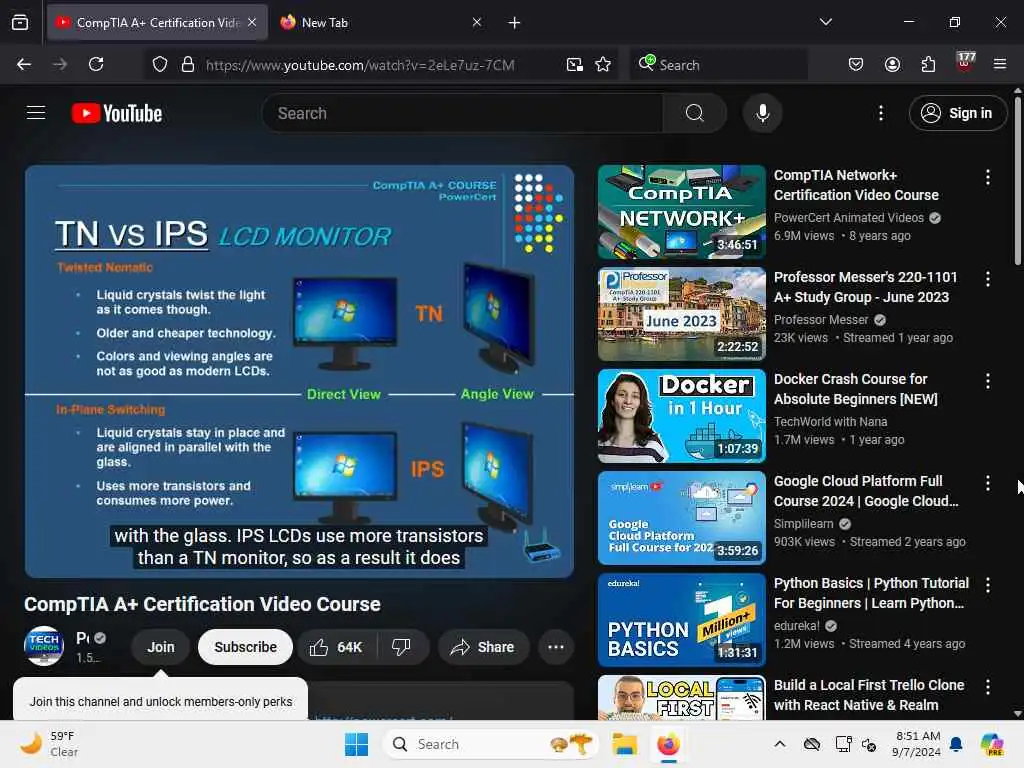Open Firefox application hamburger menu
1024x768 pixels.
1000,64
